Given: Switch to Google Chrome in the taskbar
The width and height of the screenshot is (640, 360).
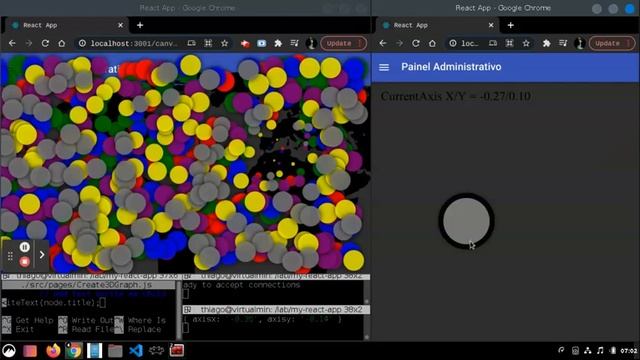Looking at the screenshot, I should pyautogui.click(x=73, y=351).
